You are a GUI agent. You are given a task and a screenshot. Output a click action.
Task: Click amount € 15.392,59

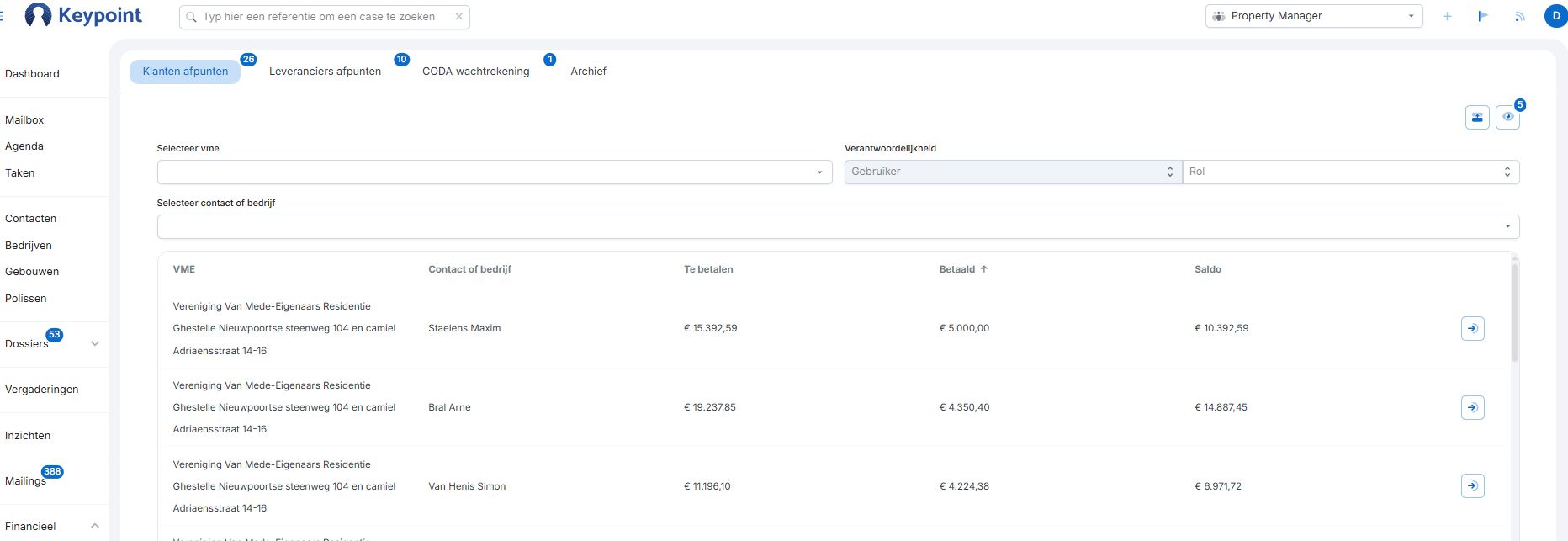(711, 328)
